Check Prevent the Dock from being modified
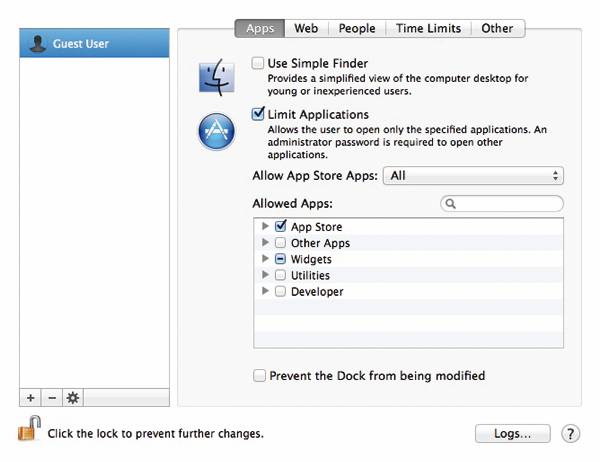The image size is (600, 462). point(260,376)
